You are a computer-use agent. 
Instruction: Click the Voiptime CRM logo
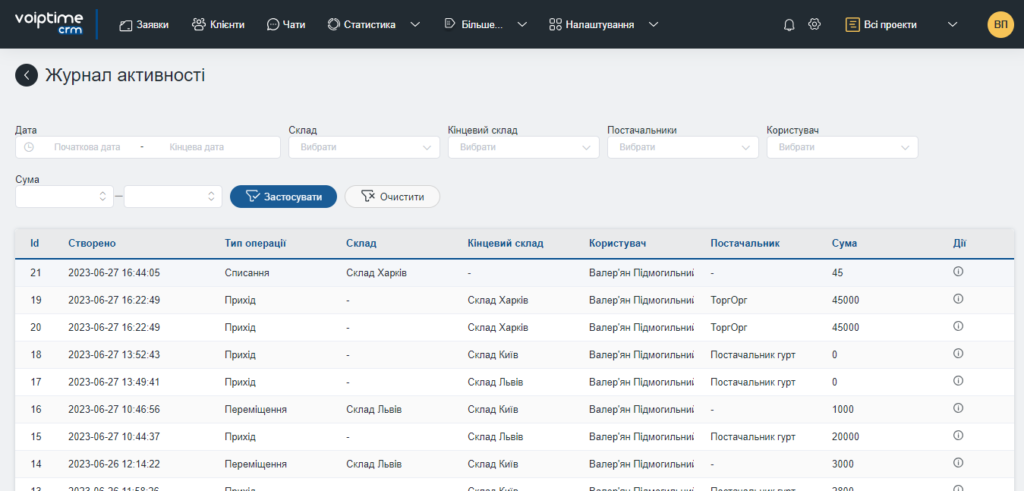pyautogui.click(x=48, y=24)
